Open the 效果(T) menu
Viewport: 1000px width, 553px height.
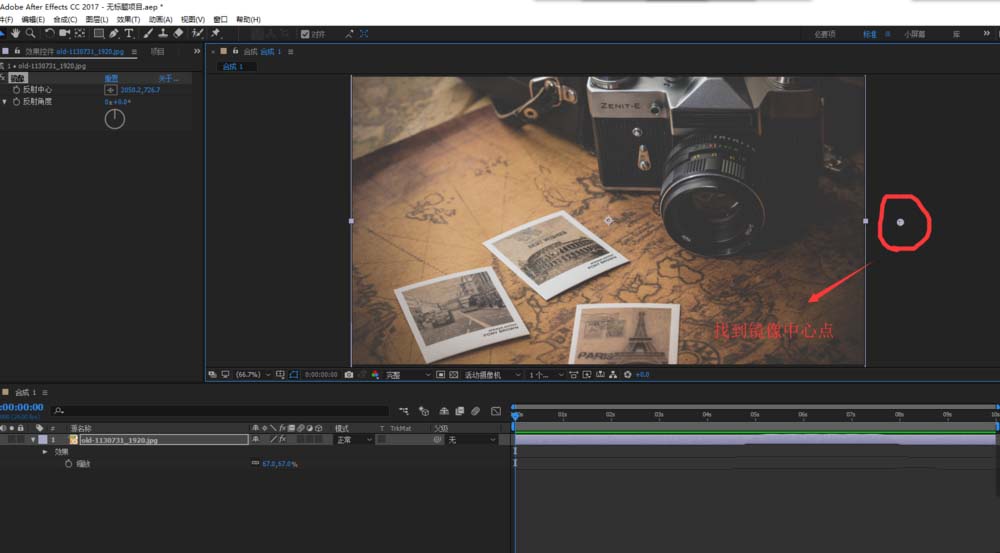coord(128,19)
